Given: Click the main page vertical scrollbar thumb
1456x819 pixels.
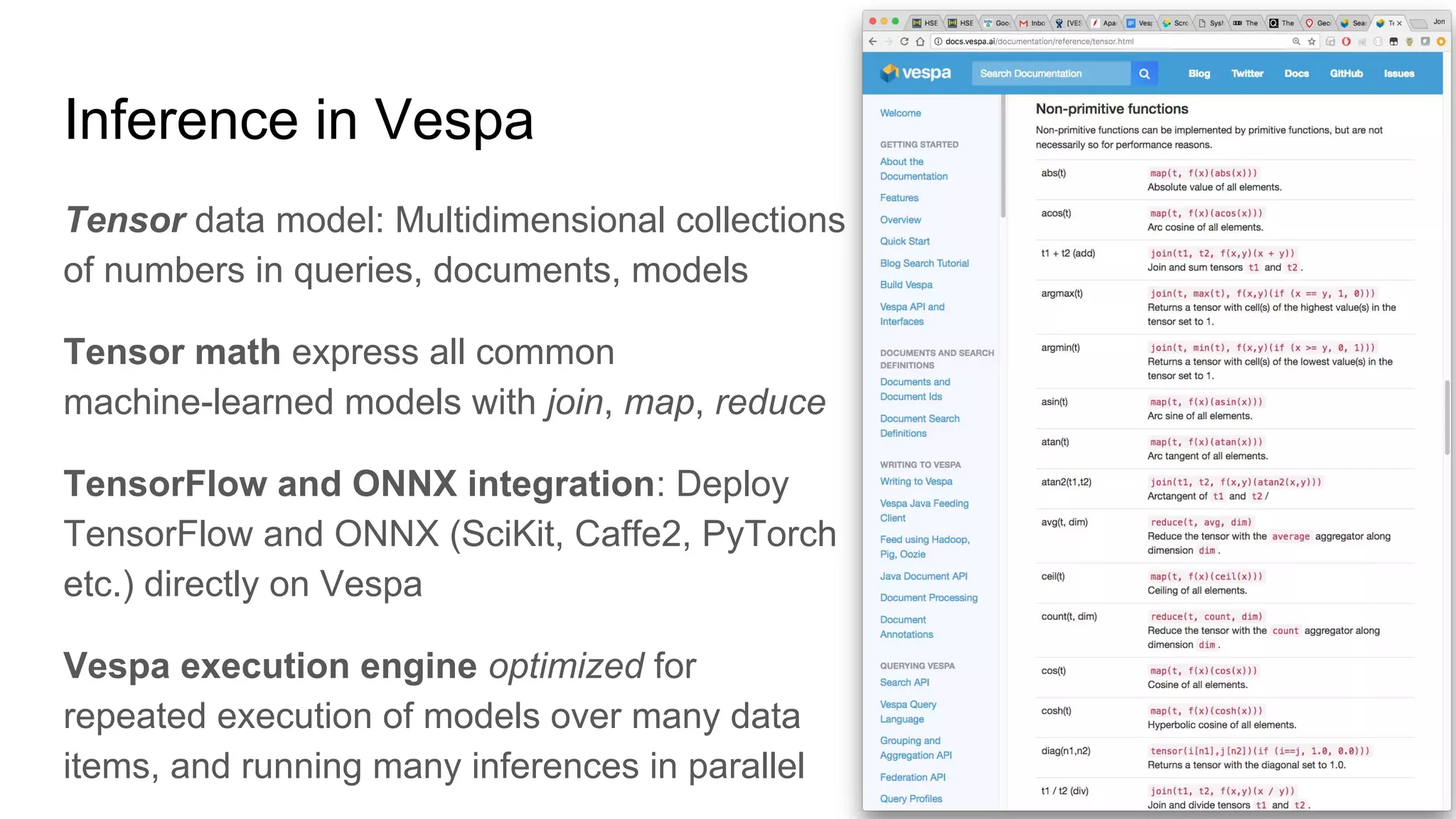Looking at the screenshot, I should [1447, 417].
